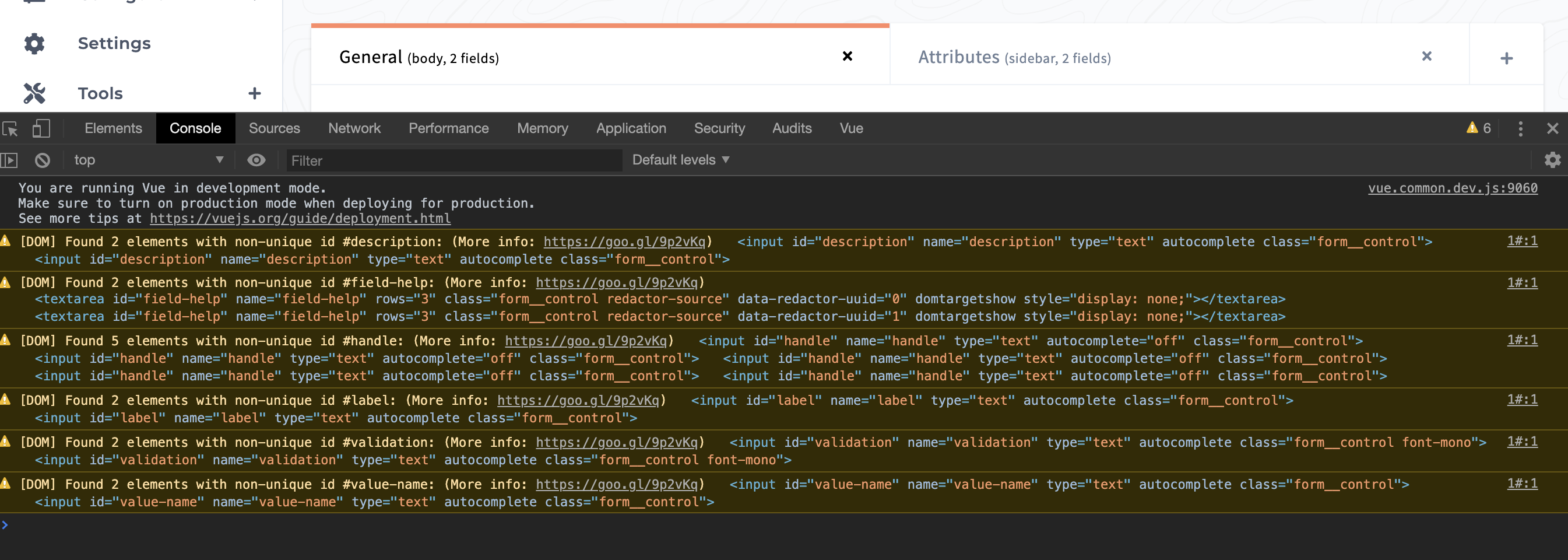Image resolution: width=1568 pixels, height=560 pixels.
Task: Click the console sidebar show icon
Action: [10, 160]
